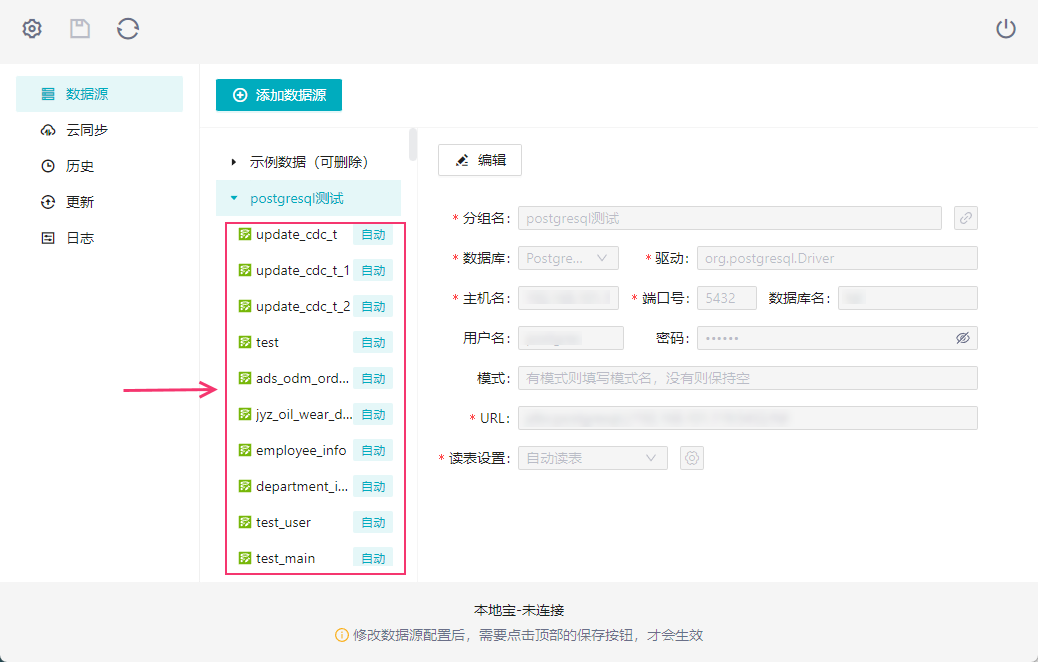Click the 模式 schema input field
This screenshot has width=1038, height=662.
(x=747, y=378)
